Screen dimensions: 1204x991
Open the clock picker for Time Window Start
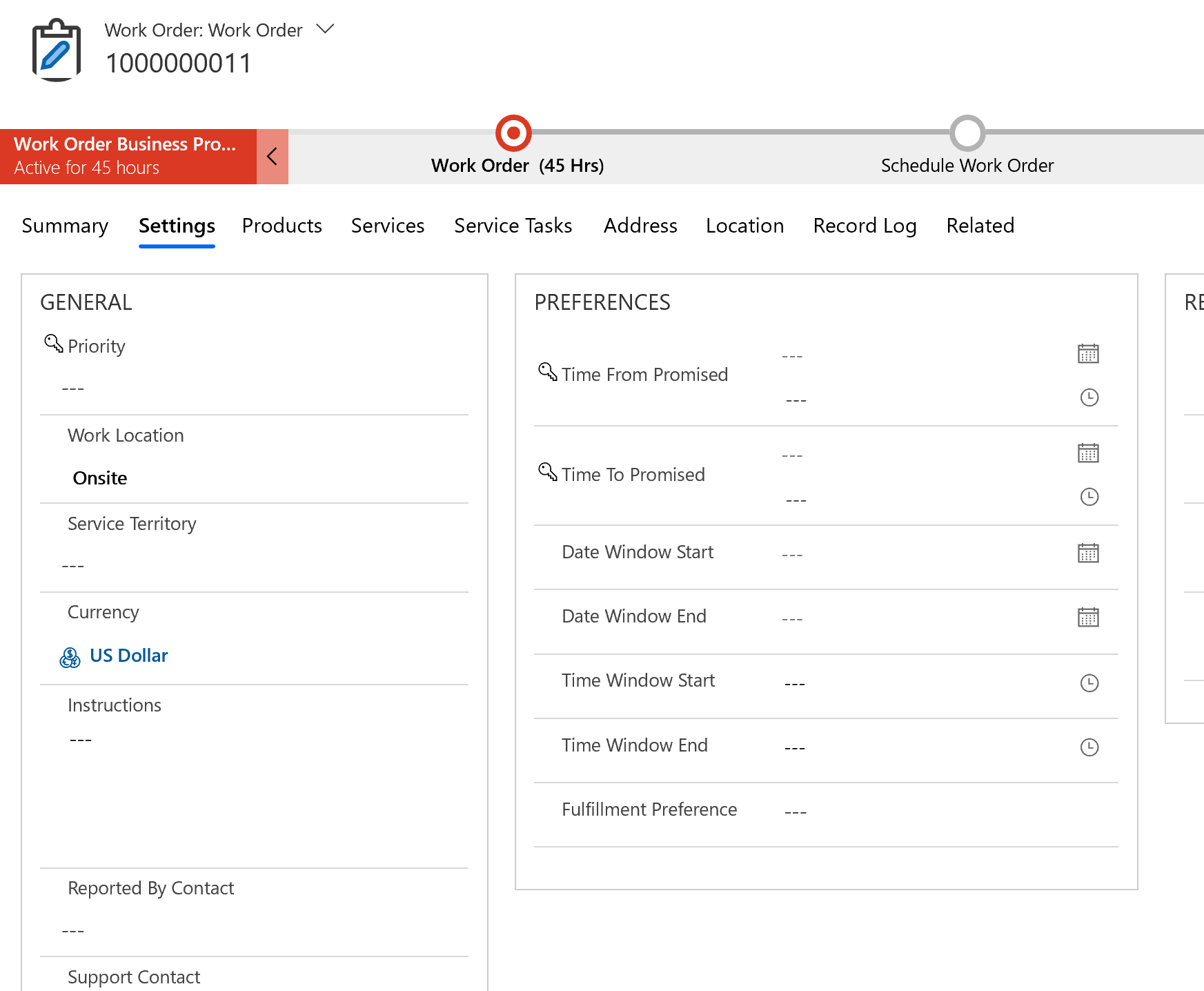(1089, 683)
